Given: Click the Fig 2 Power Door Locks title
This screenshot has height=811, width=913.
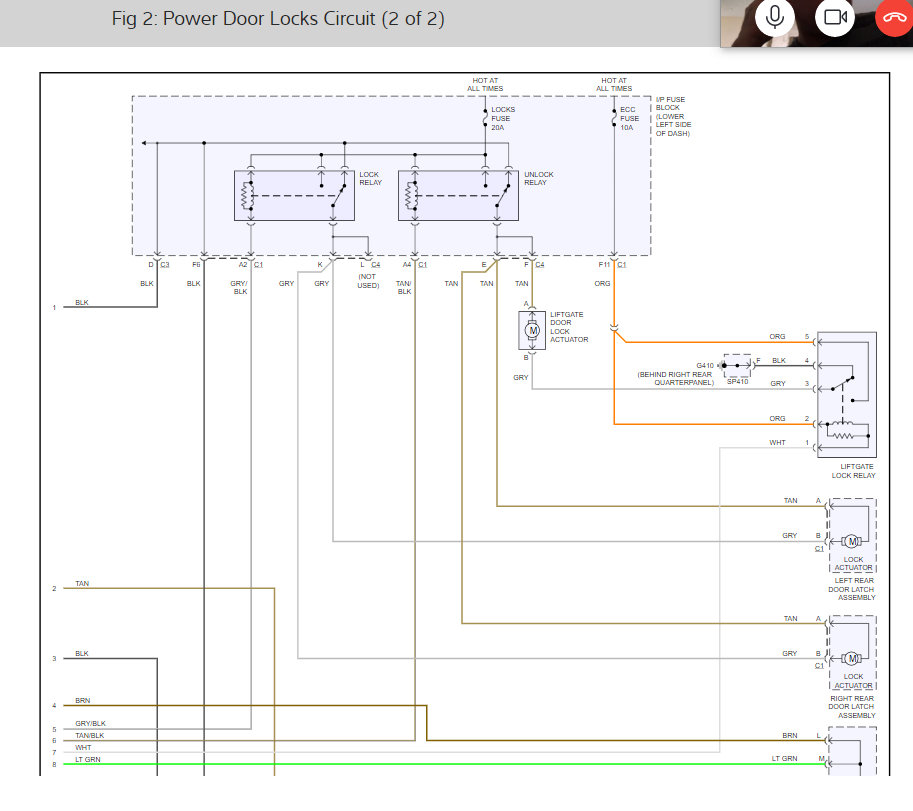Looking at the screenshot, I should [x=279, y=19].
